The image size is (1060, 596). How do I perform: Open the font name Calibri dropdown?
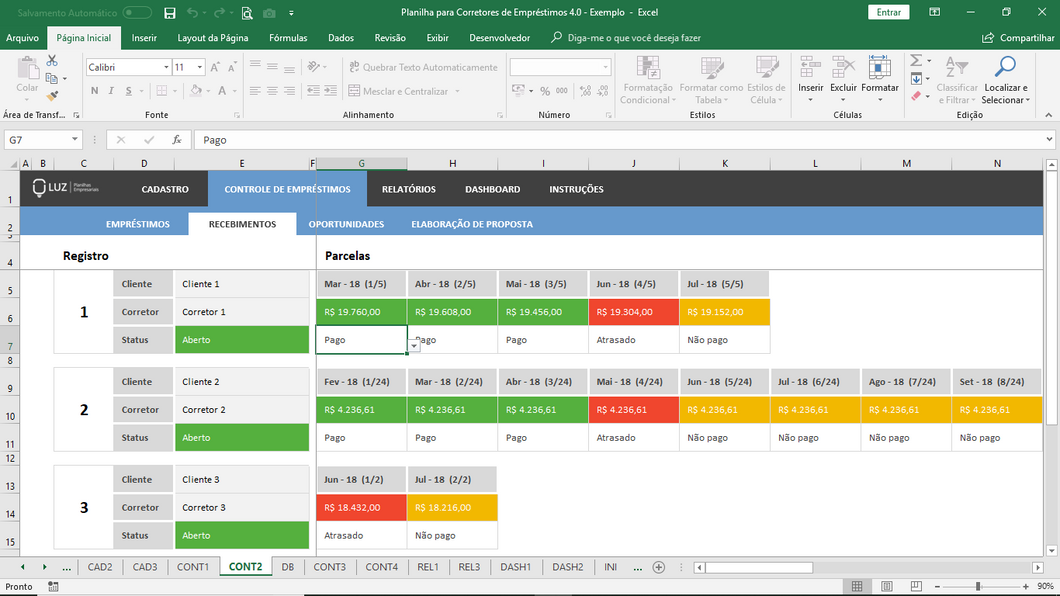[x=166, y=68]
